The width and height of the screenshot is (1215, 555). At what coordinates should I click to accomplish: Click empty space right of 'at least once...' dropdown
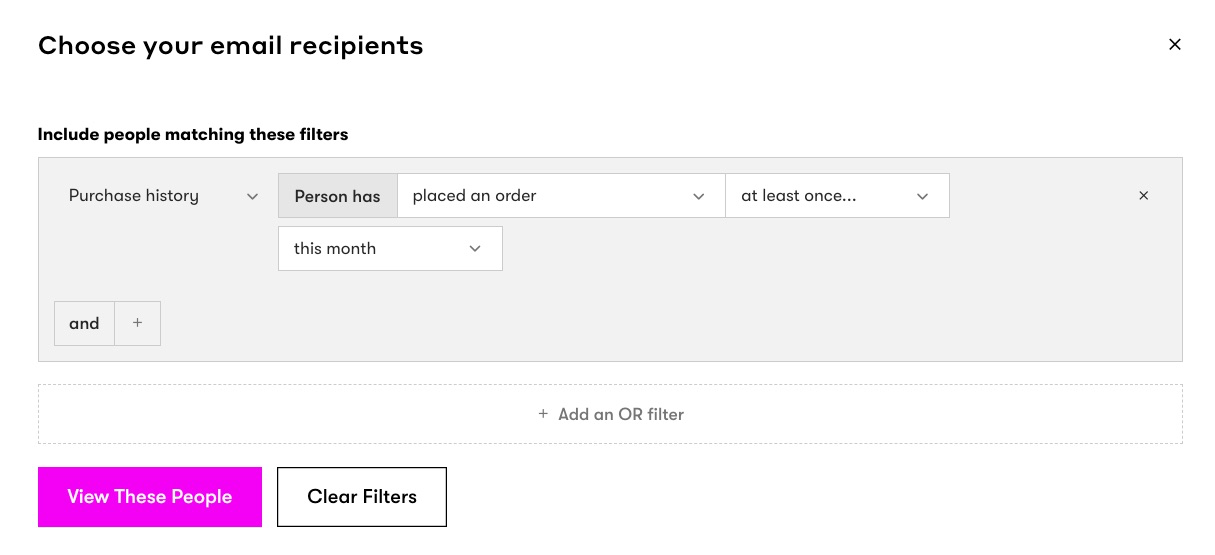[1040, 196]
